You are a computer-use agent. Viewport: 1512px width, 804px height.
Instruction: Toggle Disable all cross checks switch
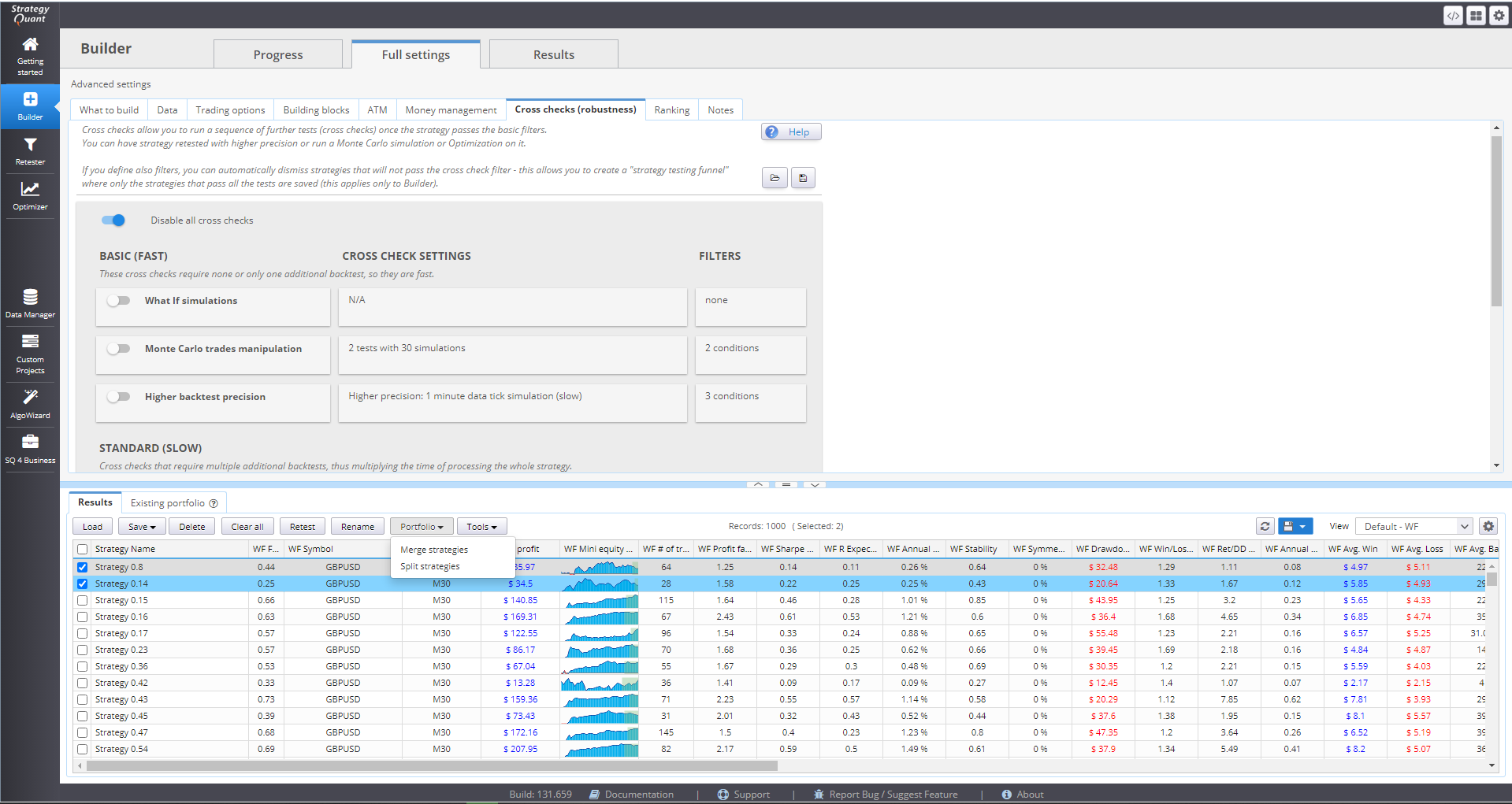click(x=113, y=220)
